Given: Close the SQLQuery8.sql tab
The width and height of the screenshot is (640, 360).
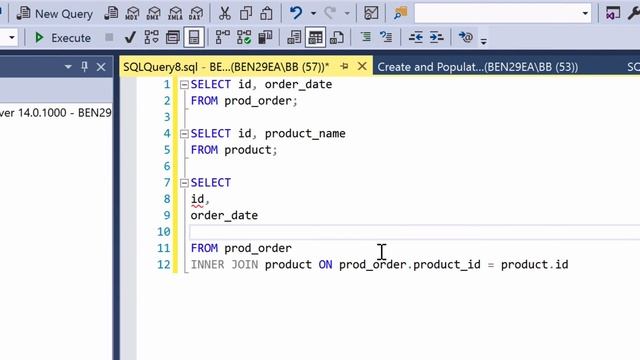Looking at the screenshot, I should pos(362,66).
